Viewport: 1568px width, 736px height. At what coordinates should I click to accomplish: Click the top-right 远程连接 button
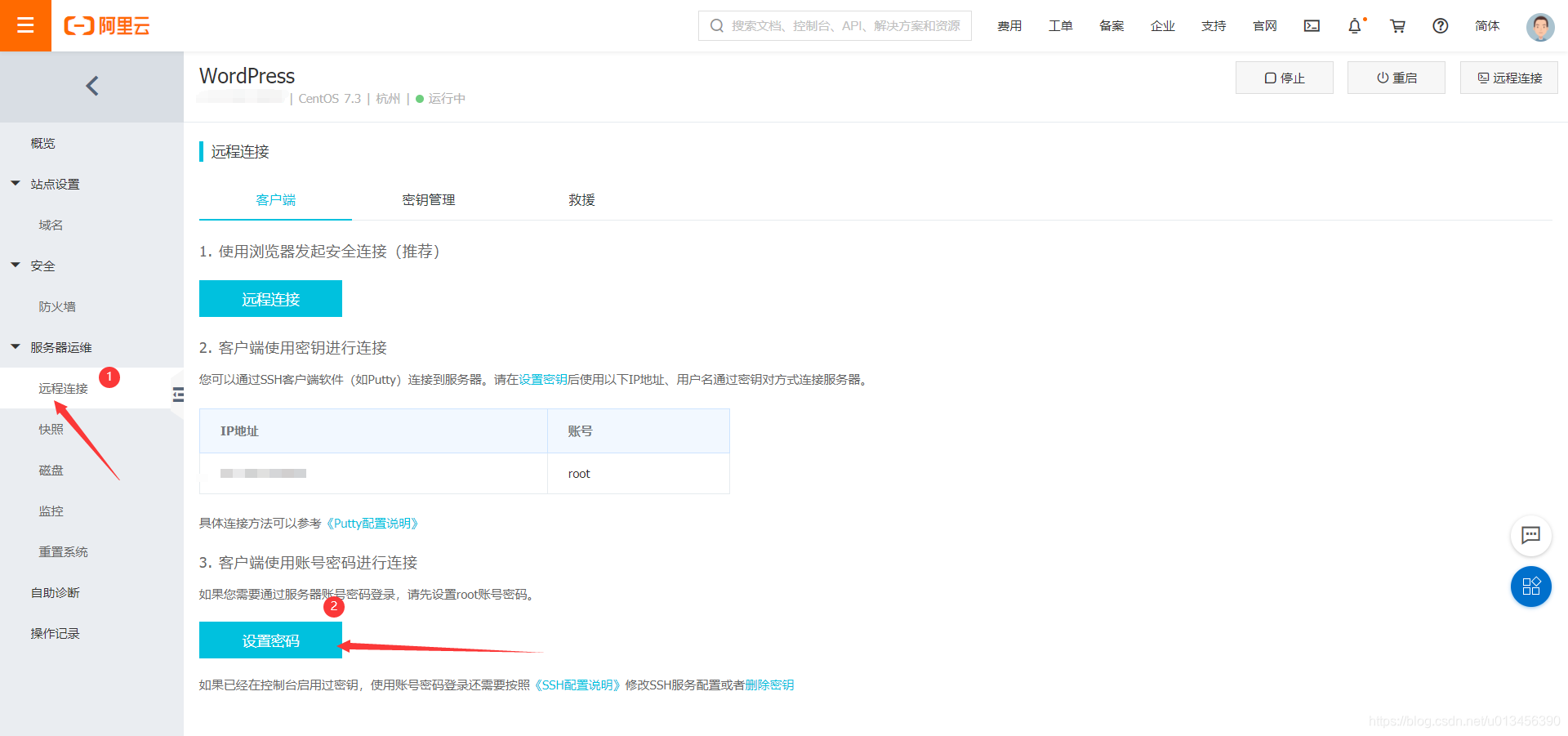1509,78
